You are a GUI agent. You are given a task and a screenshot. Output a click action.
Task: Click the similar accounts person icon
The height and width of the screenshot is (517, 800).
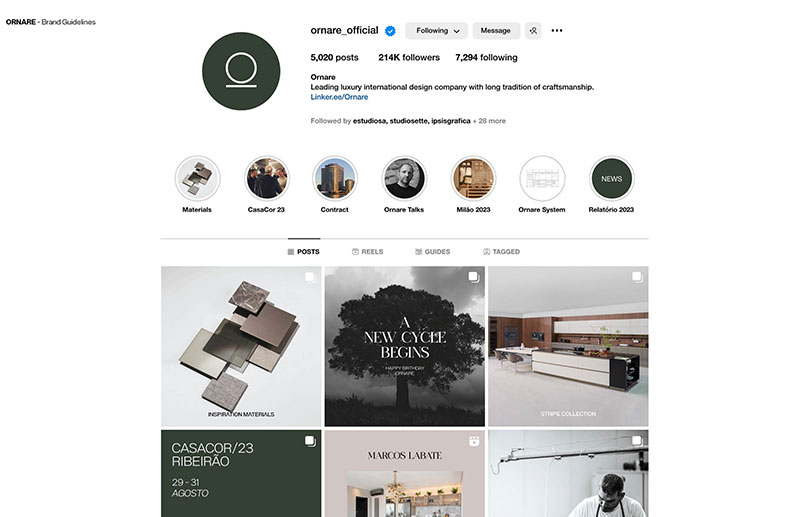533,31
